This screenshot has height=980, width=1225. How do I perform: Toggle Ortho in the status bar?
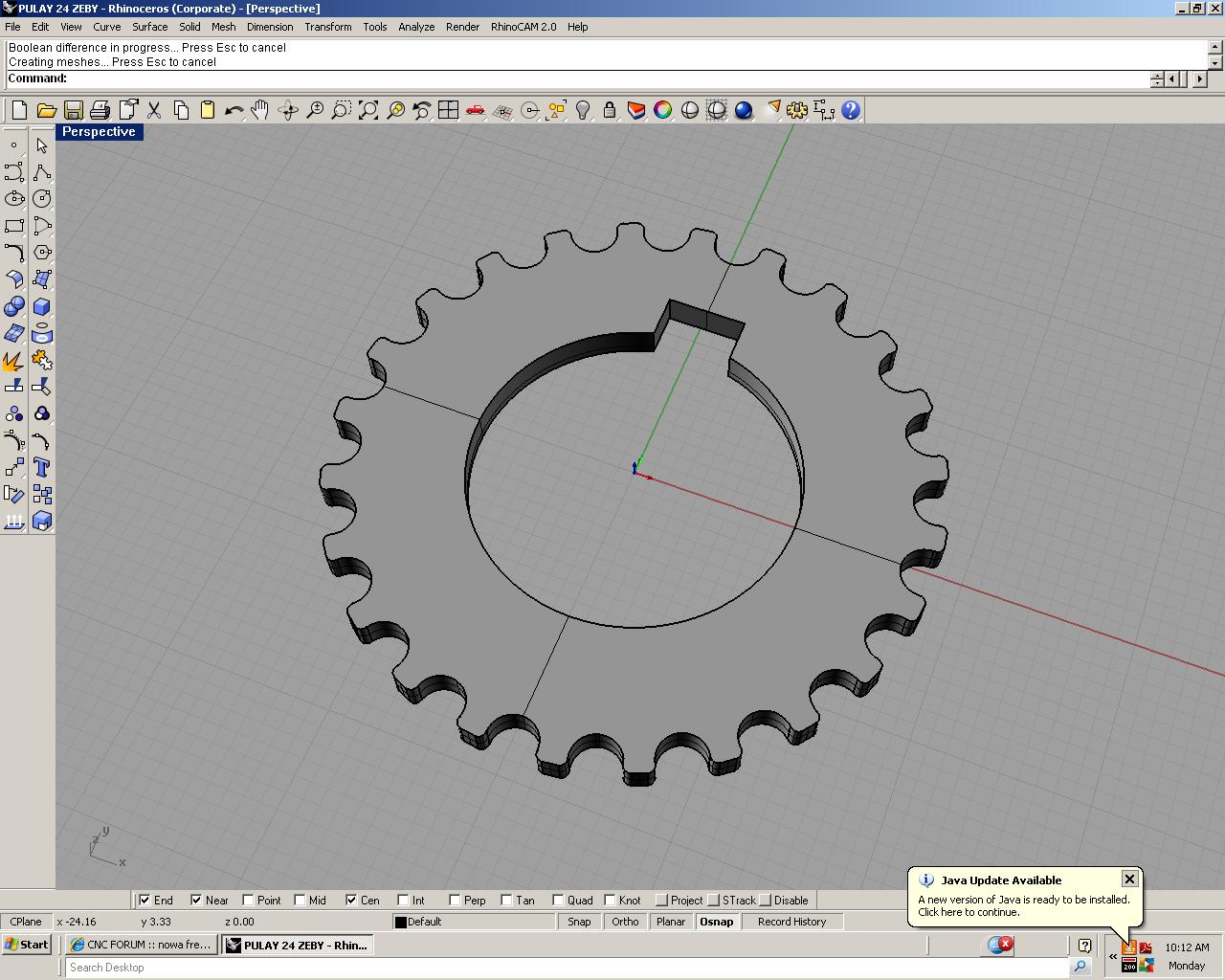point(625,922)
